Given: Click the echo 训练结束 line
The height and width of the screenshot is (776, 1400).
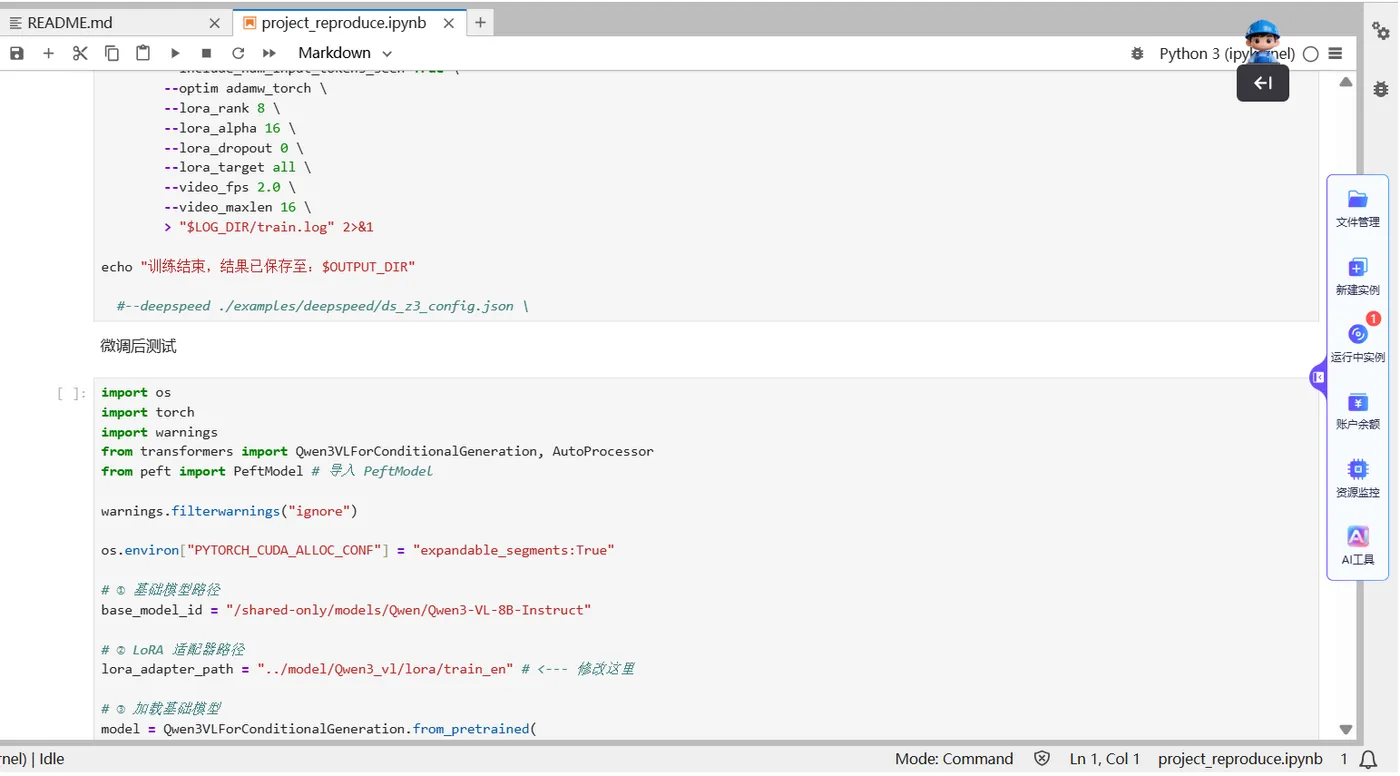Looking at the screenshot, I should click(258, 267).
